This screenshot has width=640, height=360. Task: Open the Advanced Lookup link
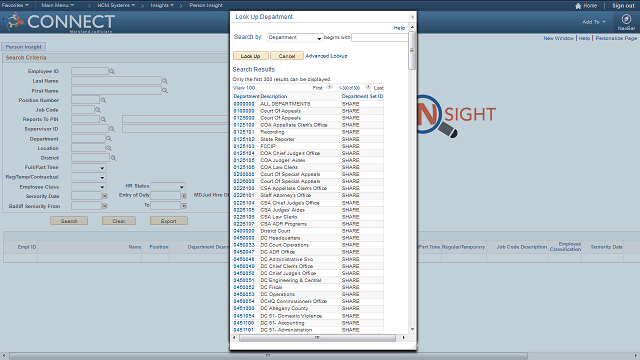click(x=327, y=56)
